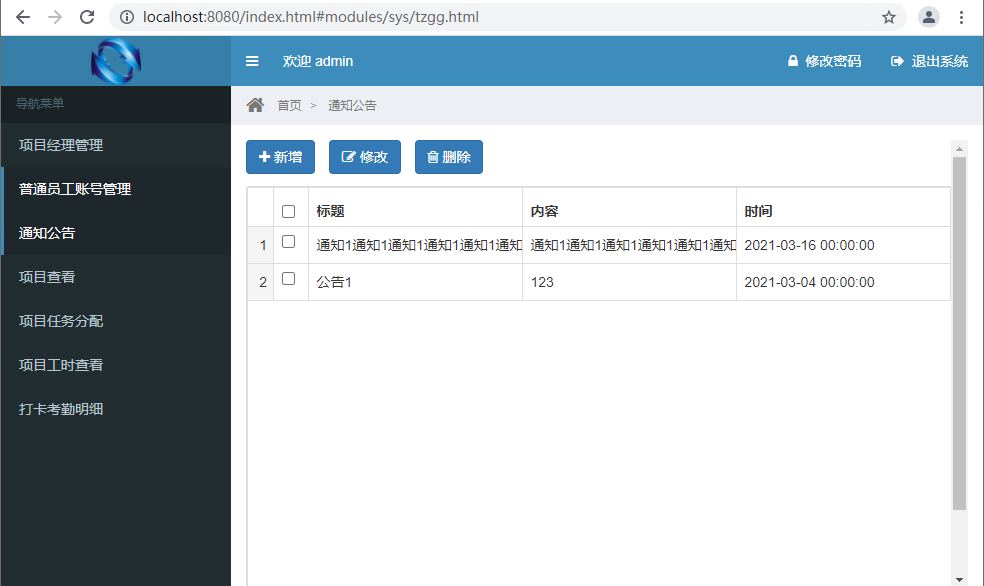Click the 新增 add button
This screenshot has width=984, height=586.
click(281, 157)
